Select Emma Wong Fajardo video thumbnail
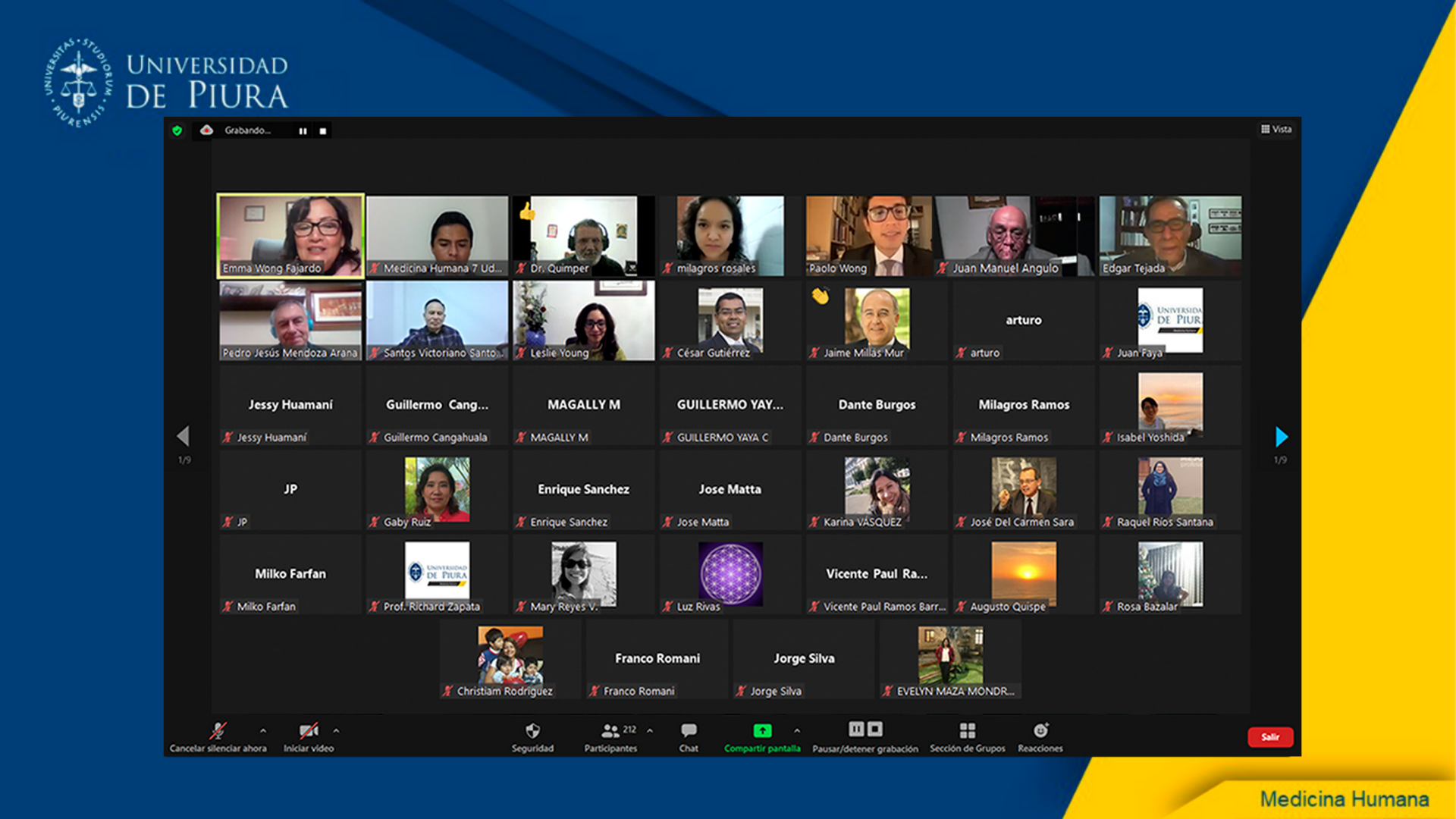 tap(290, 235)
